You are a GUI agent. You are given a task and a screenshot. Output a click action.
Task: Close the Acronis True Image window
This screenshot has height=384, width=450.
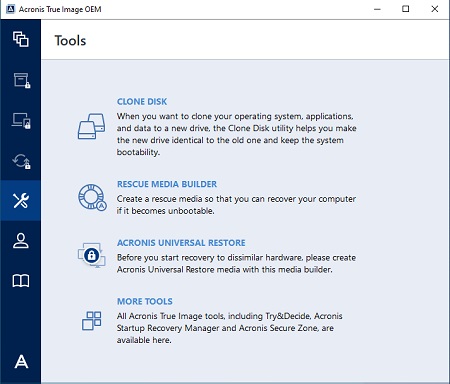(x=435, y=9)
